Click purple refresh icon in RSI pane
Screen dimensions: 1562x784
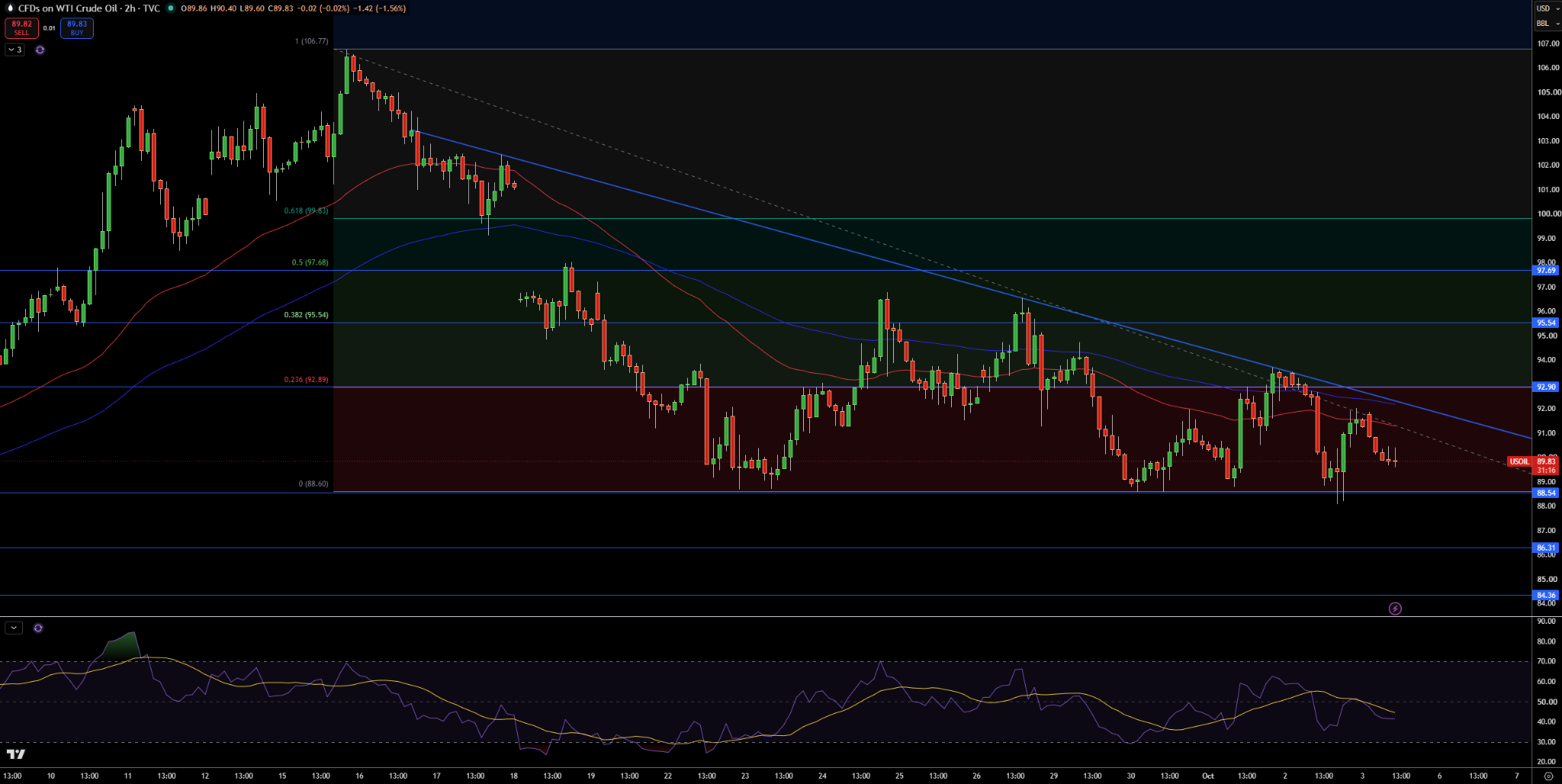38,628
